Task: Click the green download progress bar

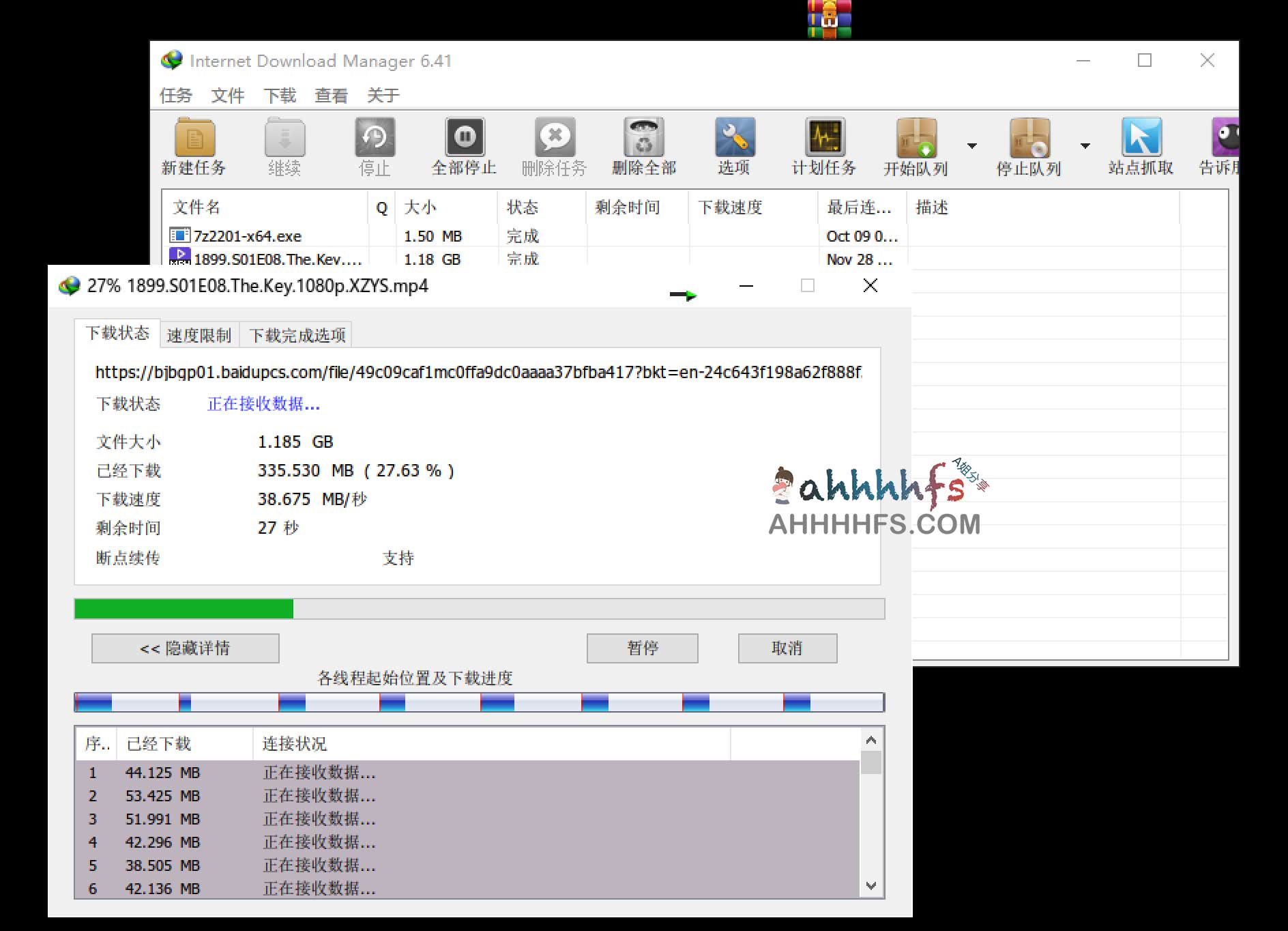Action: tap(183, 609)
